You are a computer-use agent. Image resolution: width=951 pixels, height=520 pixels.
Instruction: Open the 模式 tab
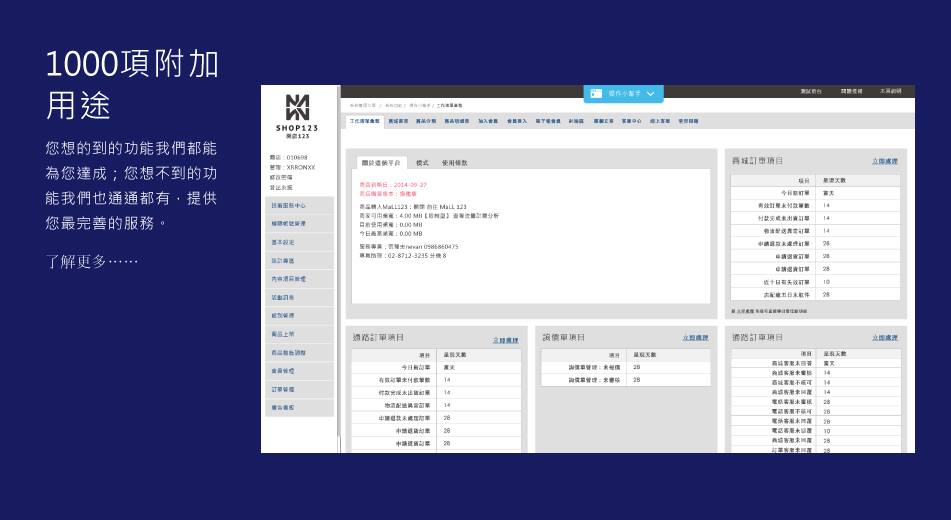[422, 162]
